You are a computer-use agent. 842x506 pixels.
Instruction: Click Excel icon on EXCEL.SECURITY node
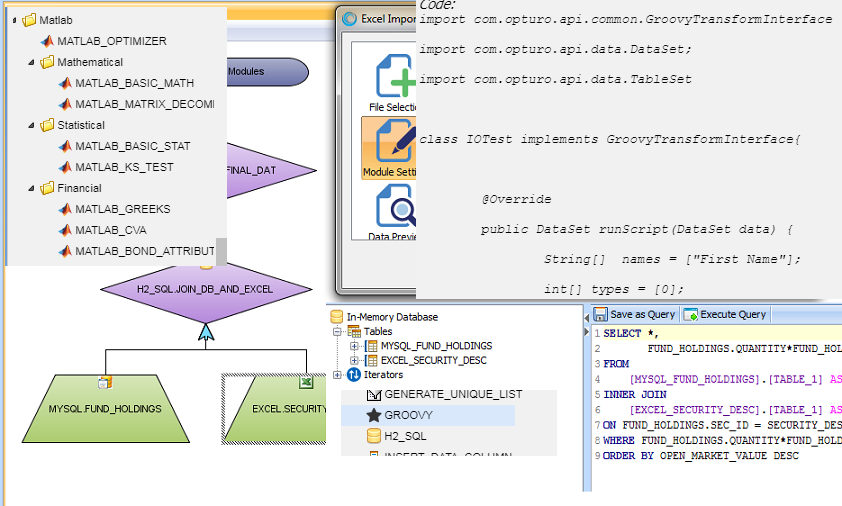click(306, 382)
